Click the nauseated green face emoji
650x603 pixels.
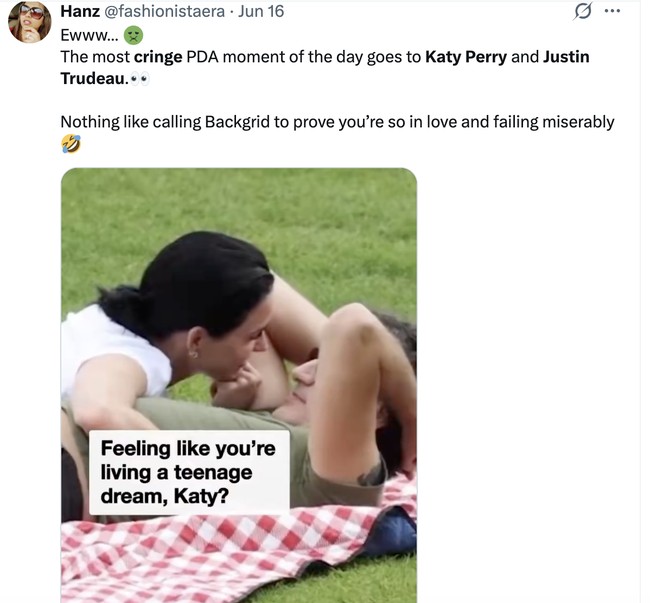tap(133, 35)
